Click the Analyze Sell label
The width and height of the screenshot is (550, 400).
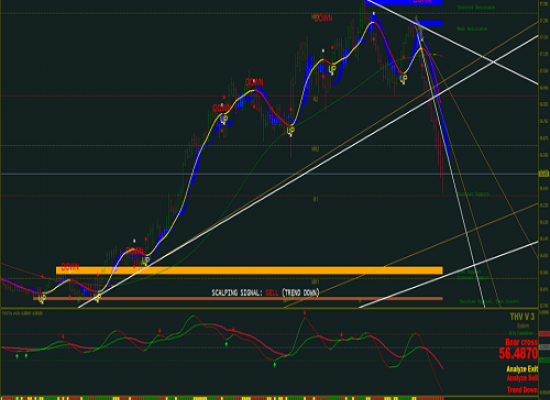pyautogui.click(x=522, y=378)
